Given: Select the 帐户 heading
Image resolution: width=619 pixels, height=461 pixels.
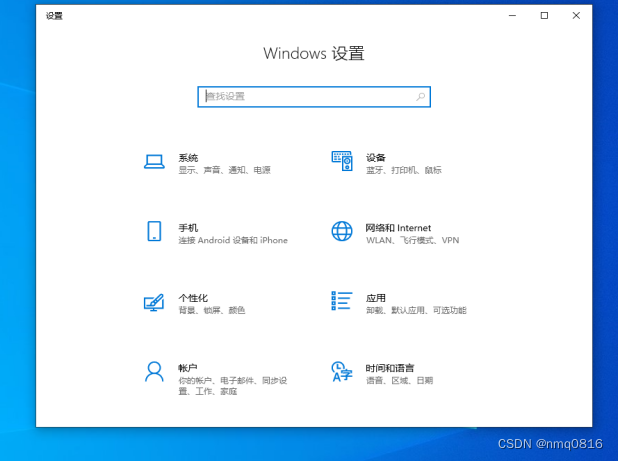Looking at the screenshot, I should click(x=188, y=368).
